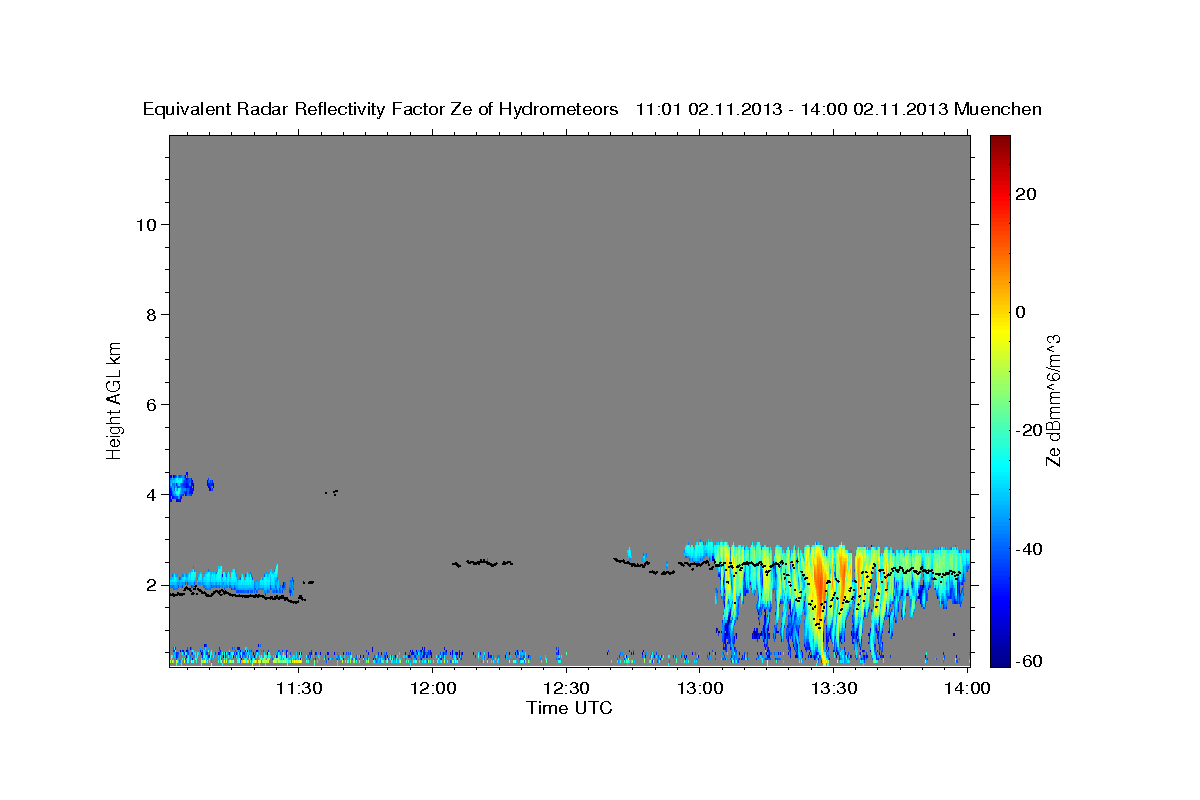This screenshot has height=800, width=1200.
Task: Click the black cloud-base dots near 12:10
Action: [483, 563]
